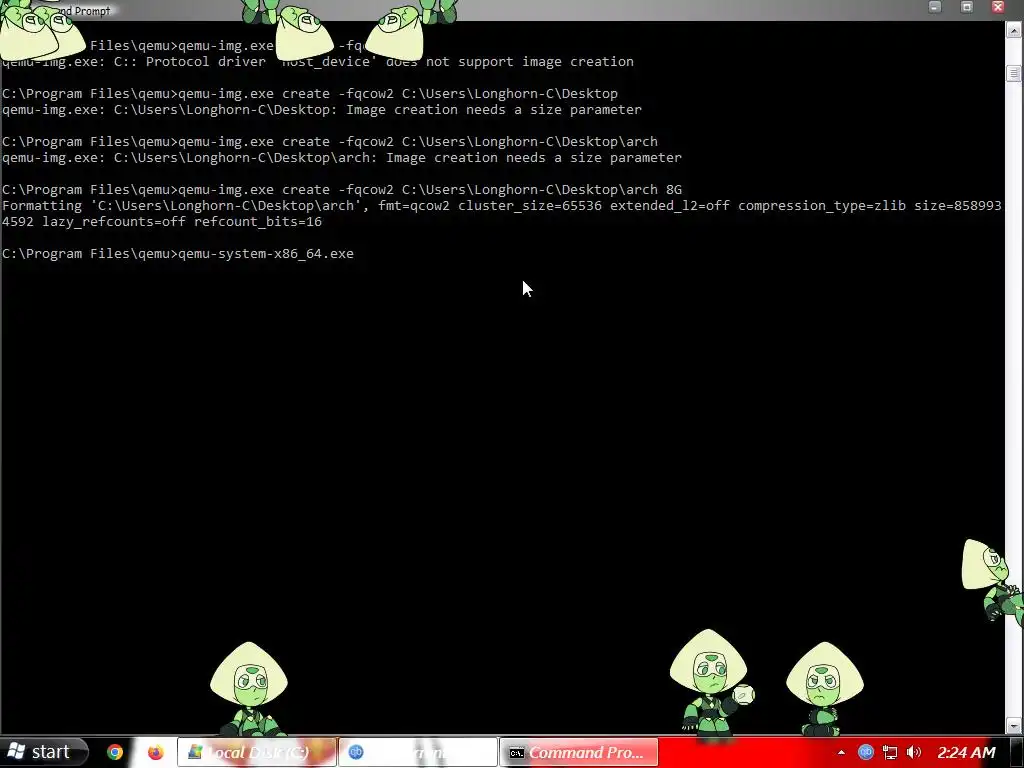Click the qemu-system-x86_64.exe command text
This screenshot has height=768, width=1024.
[266, 253]
